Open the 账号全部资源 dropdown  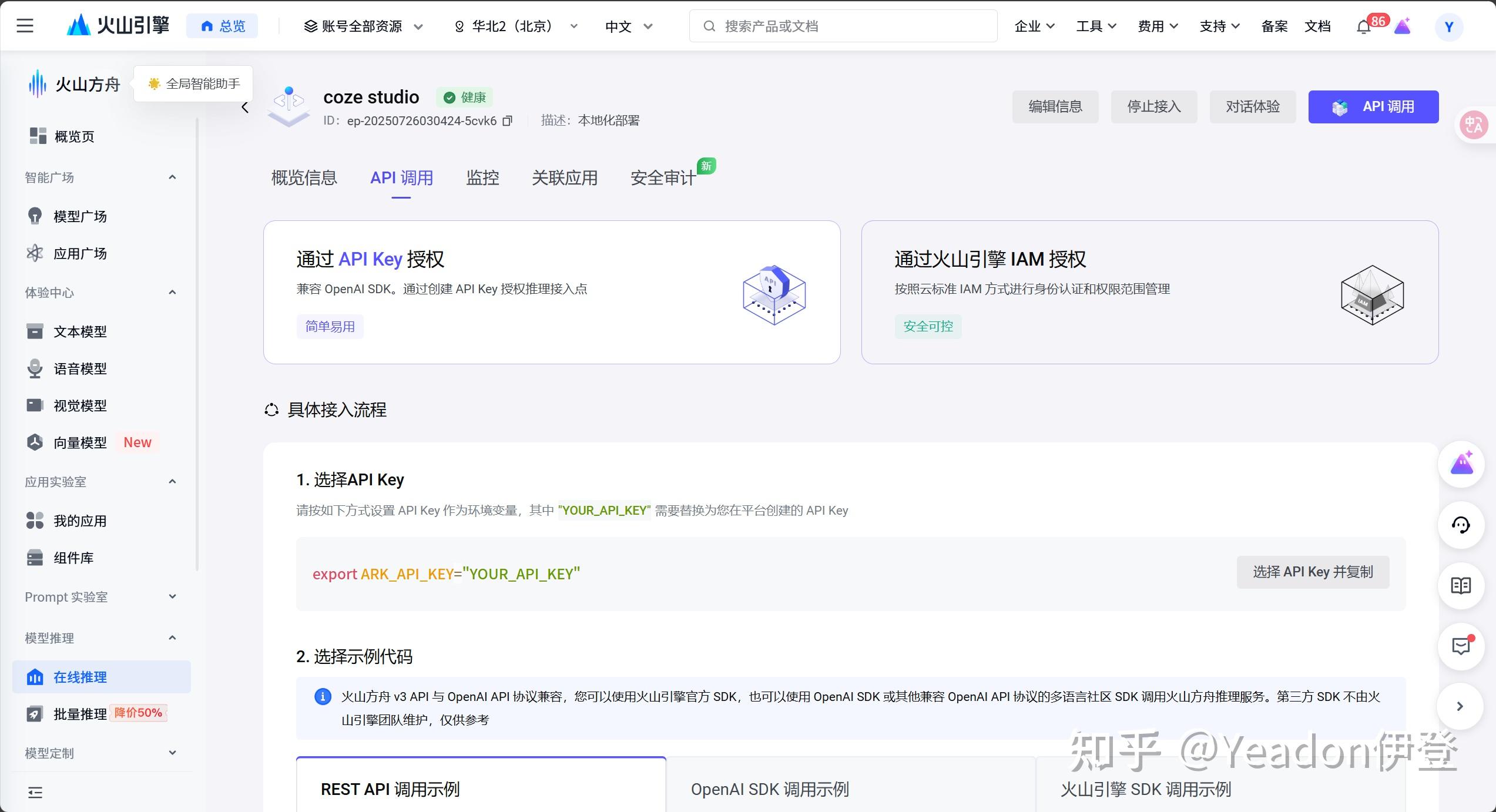[363, 26]
